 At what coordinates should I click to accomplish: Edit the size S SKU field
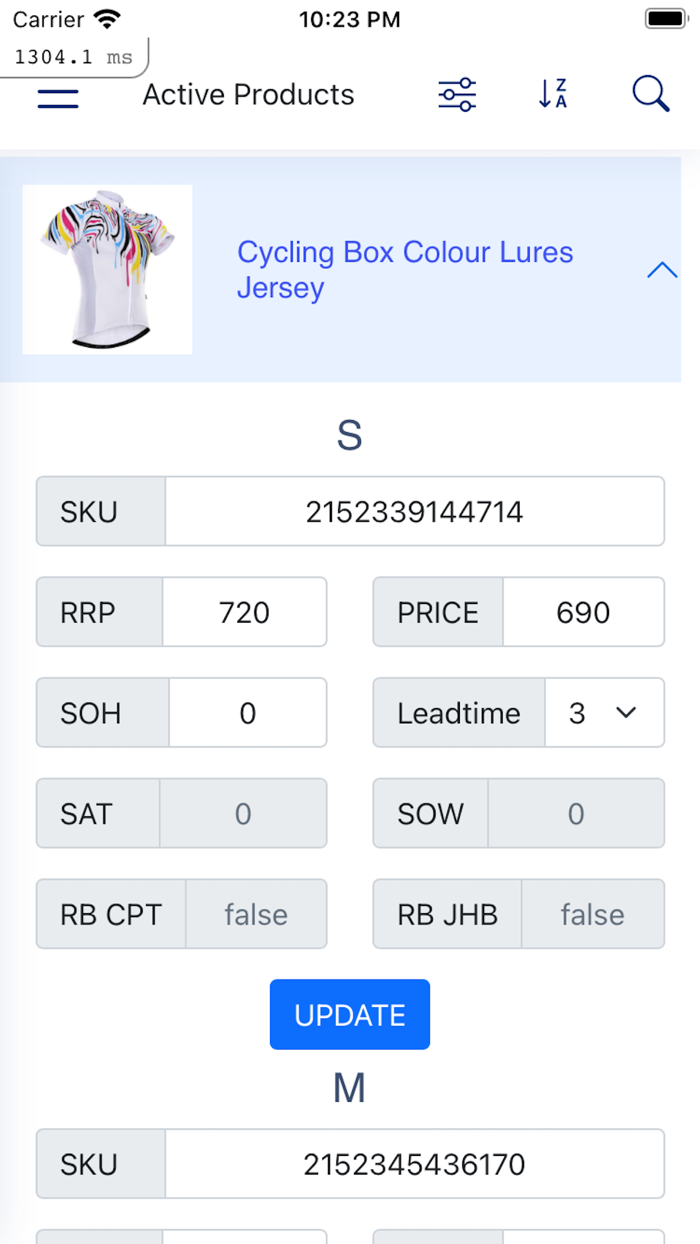(414, 512)
